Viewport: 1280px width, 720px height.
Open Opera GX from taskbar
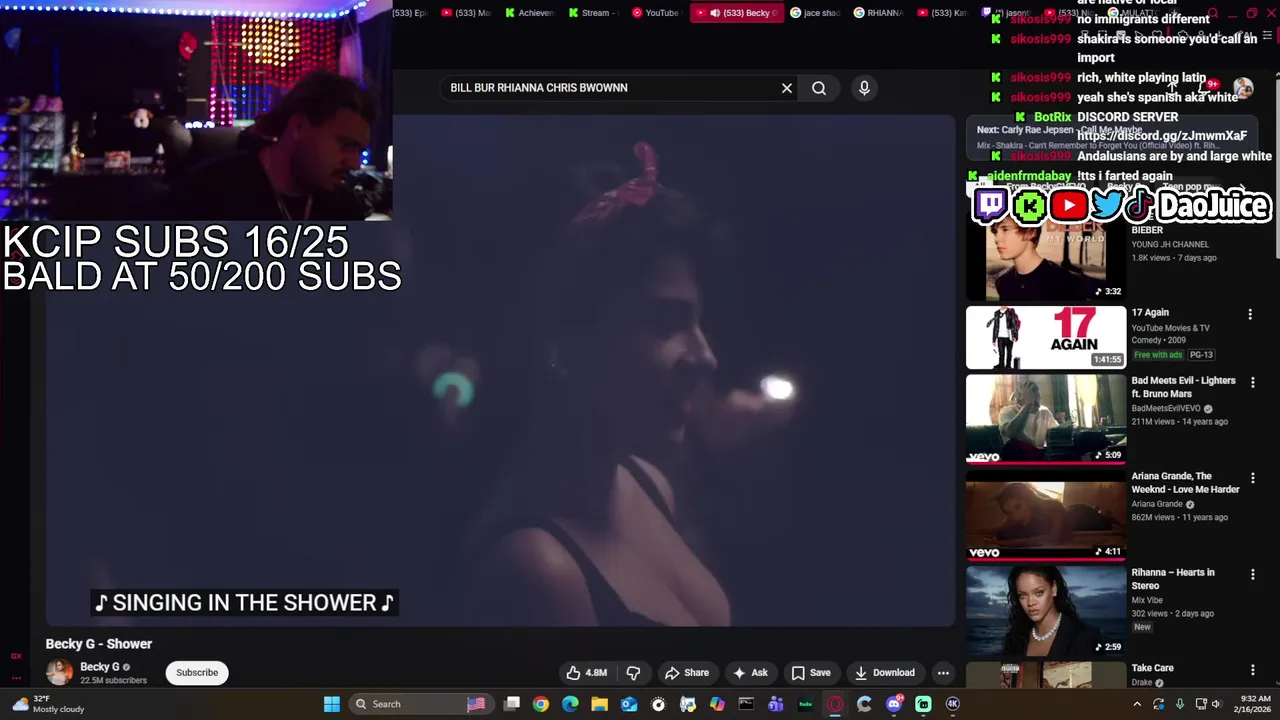click(835, 704)
